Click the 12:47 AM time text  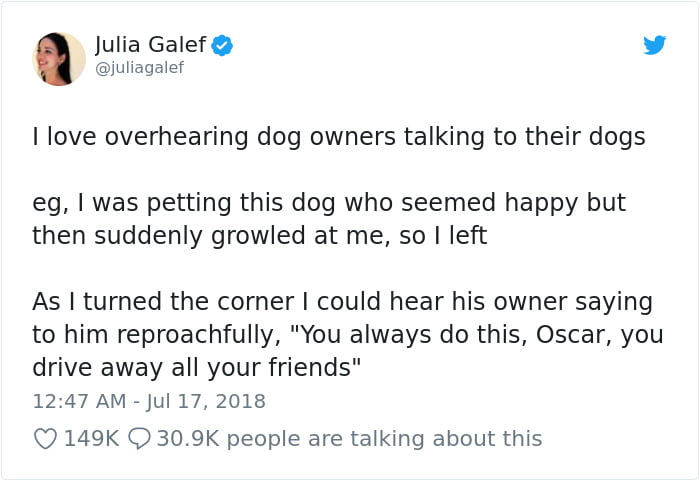[79, 401]
